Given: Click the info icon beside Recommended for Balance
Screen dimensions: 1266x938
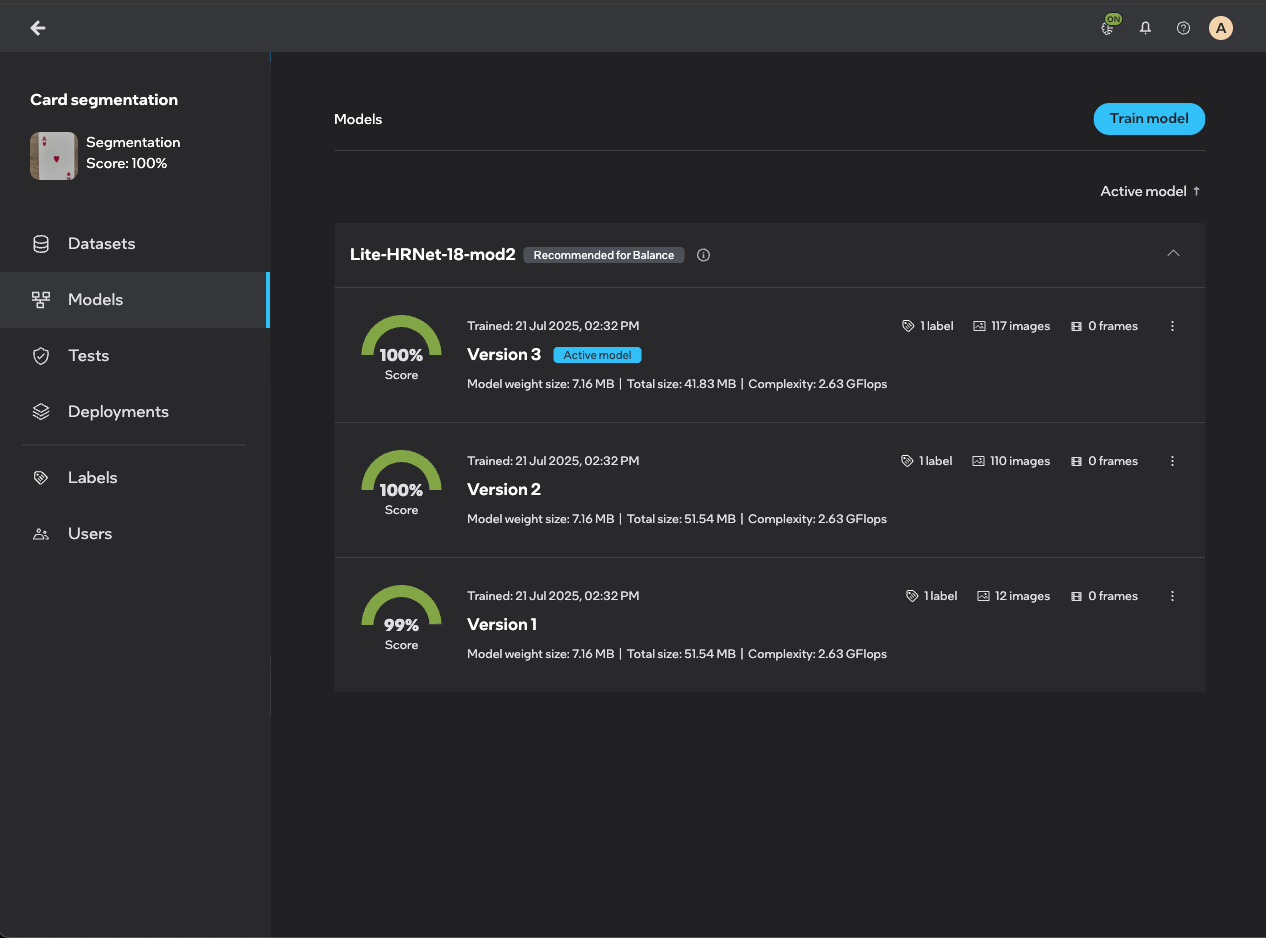Looking at the screenshot, I should (703, 255).
